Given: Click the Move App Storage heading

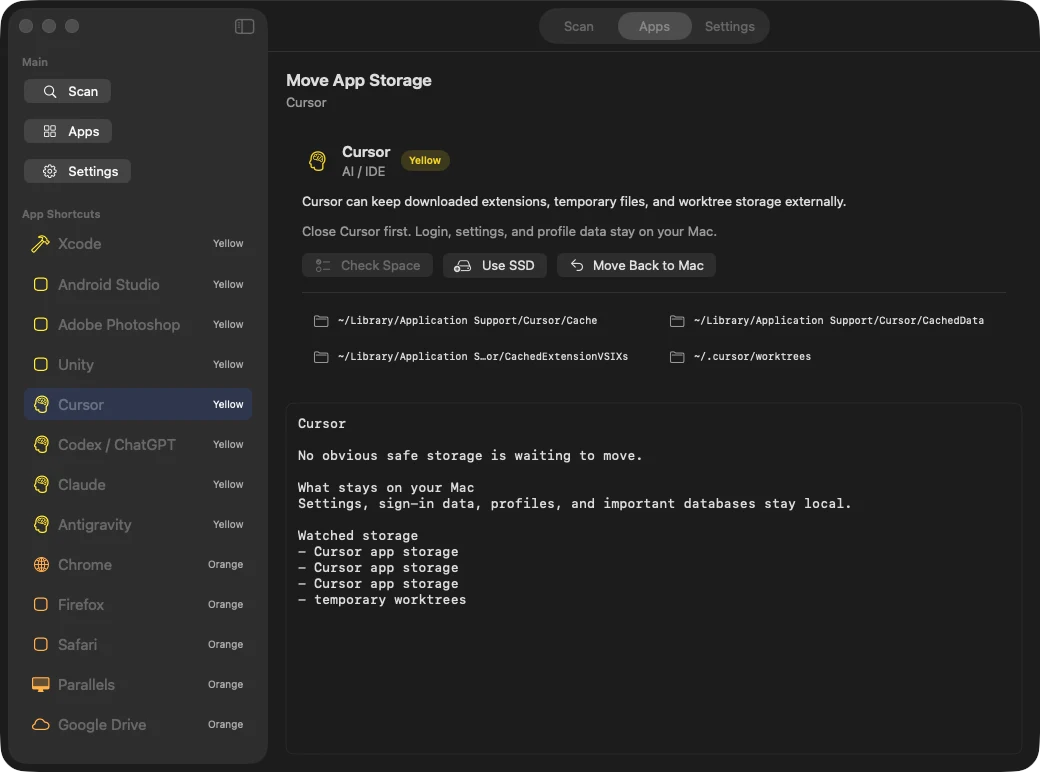Looking at the screenshot, I should (x=359, y=80).
